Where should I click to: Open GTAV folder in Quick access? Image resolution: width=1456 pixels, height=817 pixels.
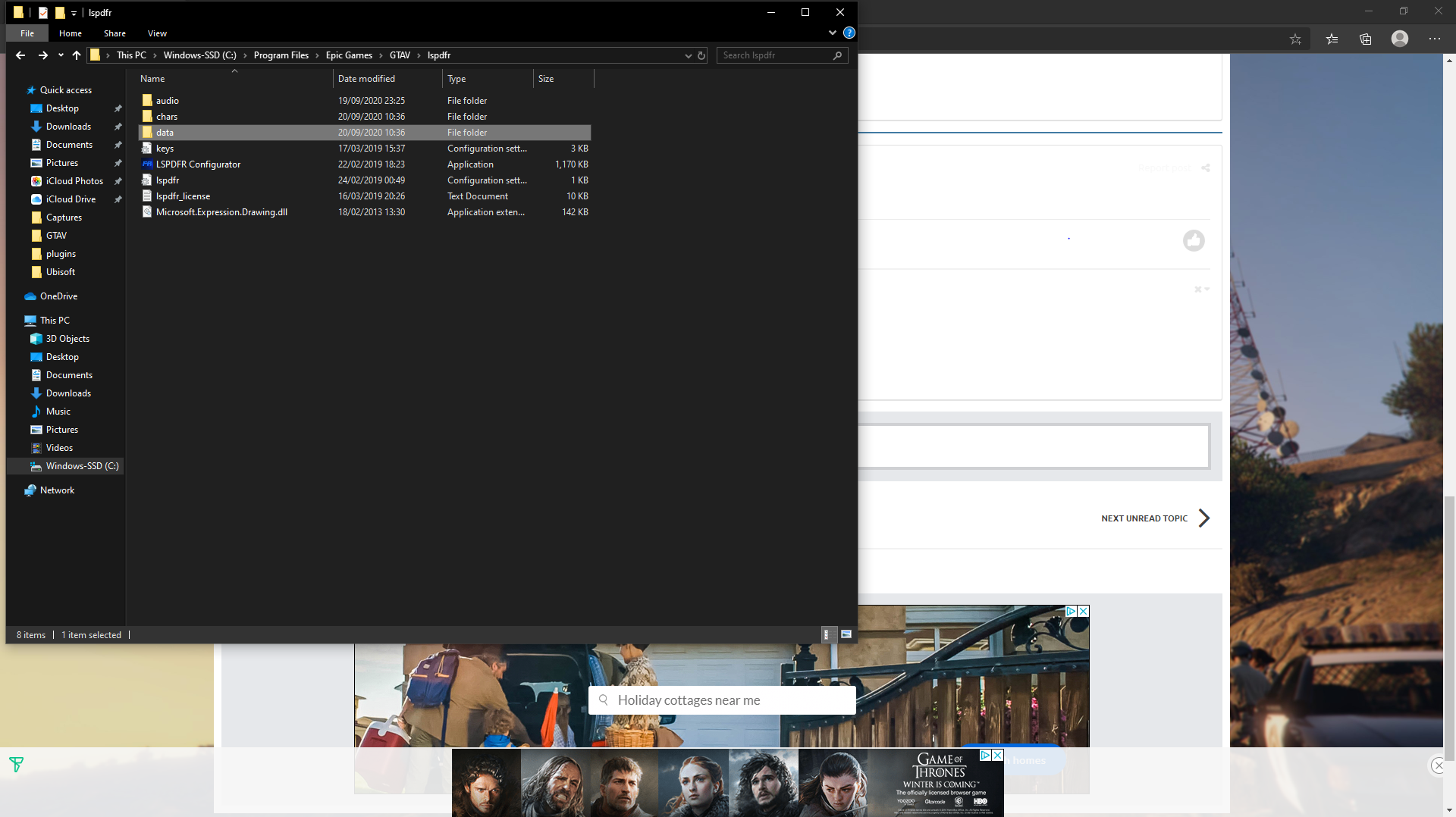(56, 236)
